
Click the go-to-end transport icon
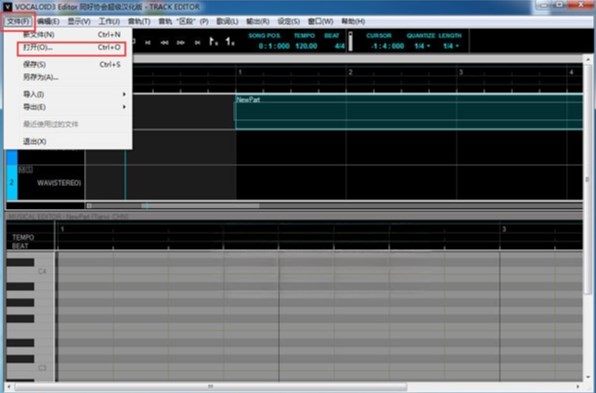click(x=197, y=43)
